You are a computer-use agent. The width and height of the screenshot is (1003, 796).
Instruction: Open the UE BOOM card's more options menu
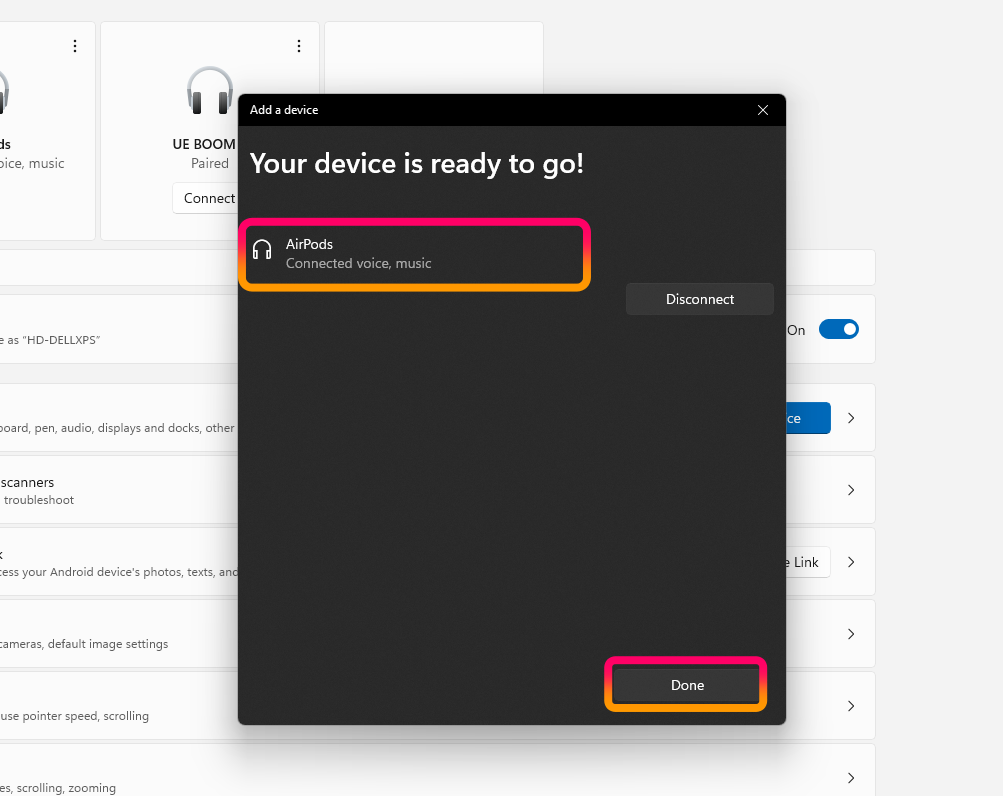pyautogui.click(x=299, y=46)
